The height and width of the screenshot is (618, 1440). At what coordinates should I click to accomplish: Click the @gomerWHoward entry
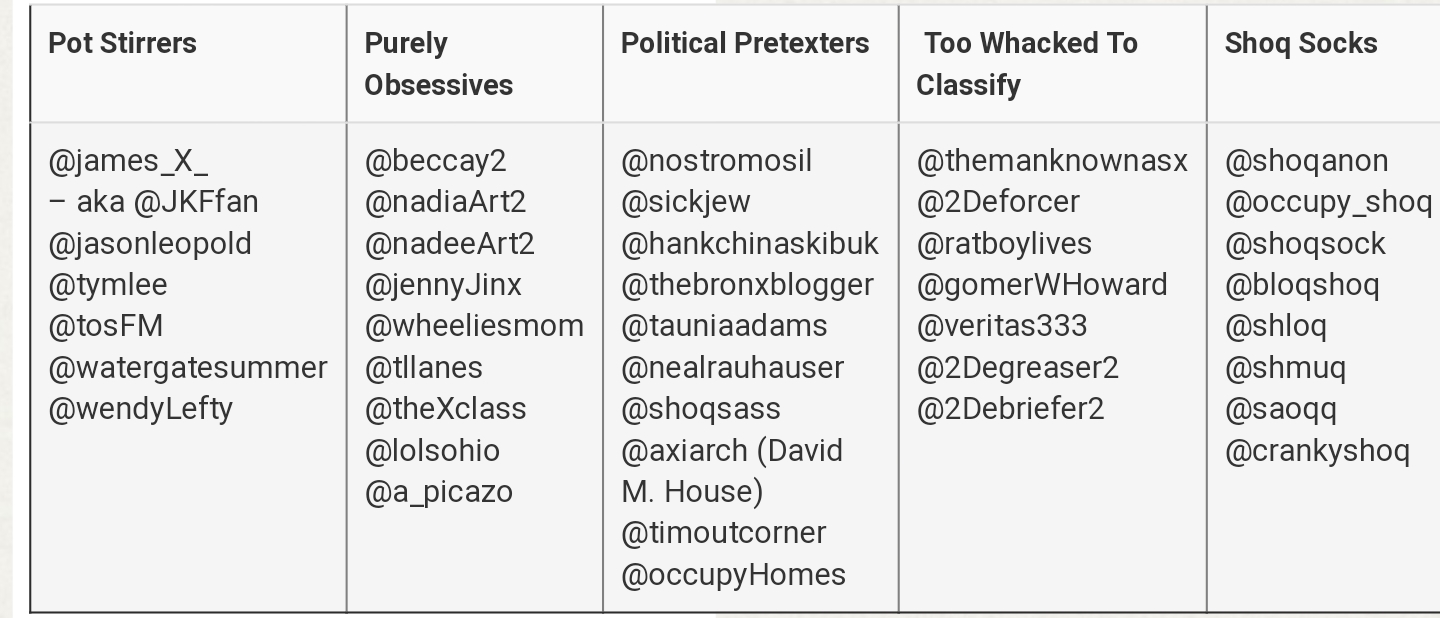click(x=1042, y=285)
